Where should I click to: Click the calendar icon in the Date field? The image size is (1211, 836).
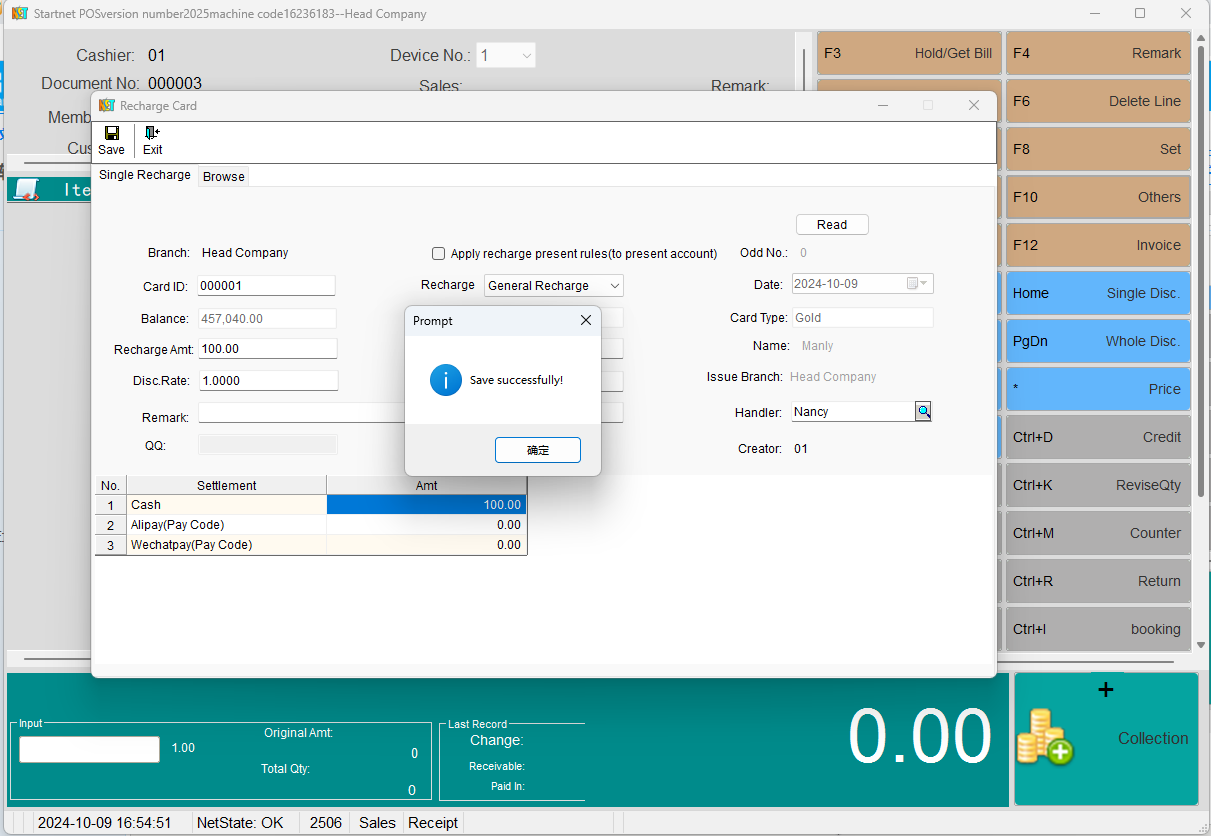point(912,284)
